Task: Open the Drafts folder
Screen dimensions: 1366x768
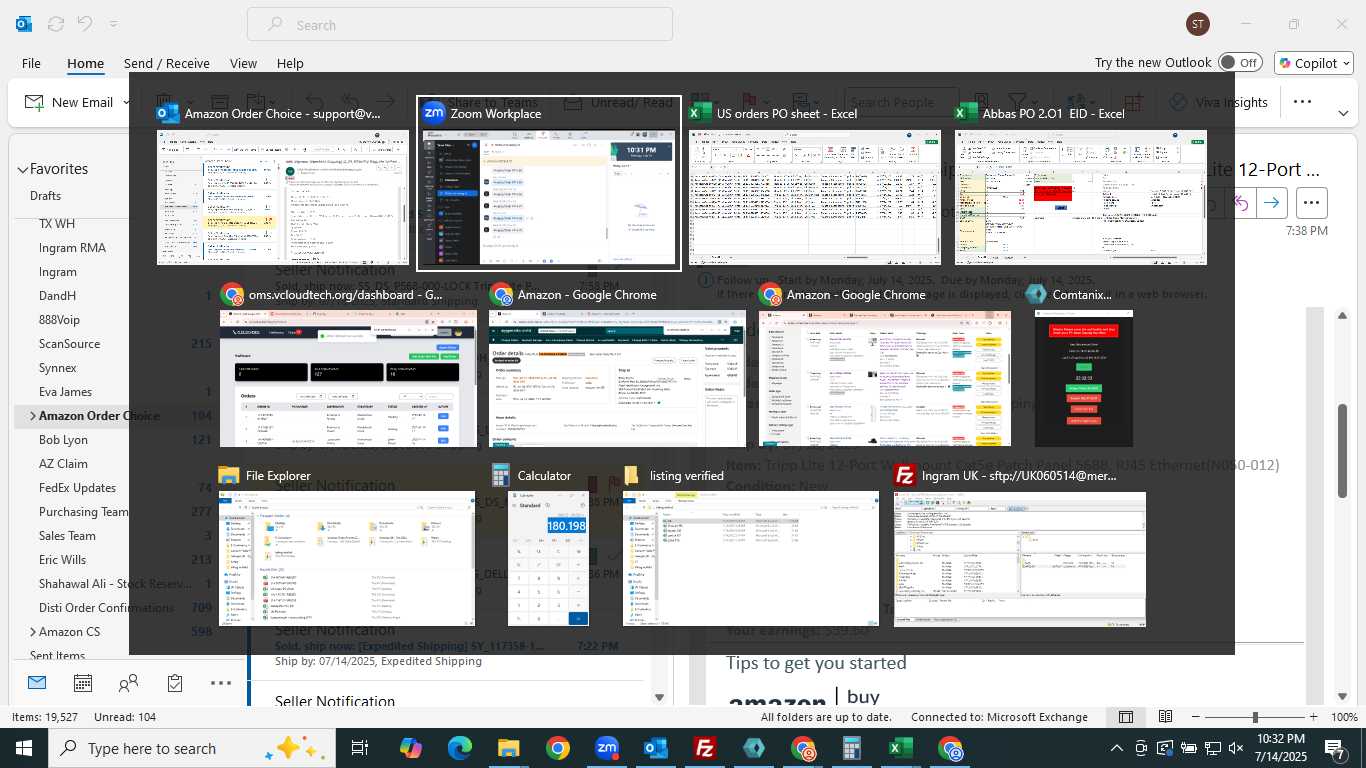Action: click(46, 196)
